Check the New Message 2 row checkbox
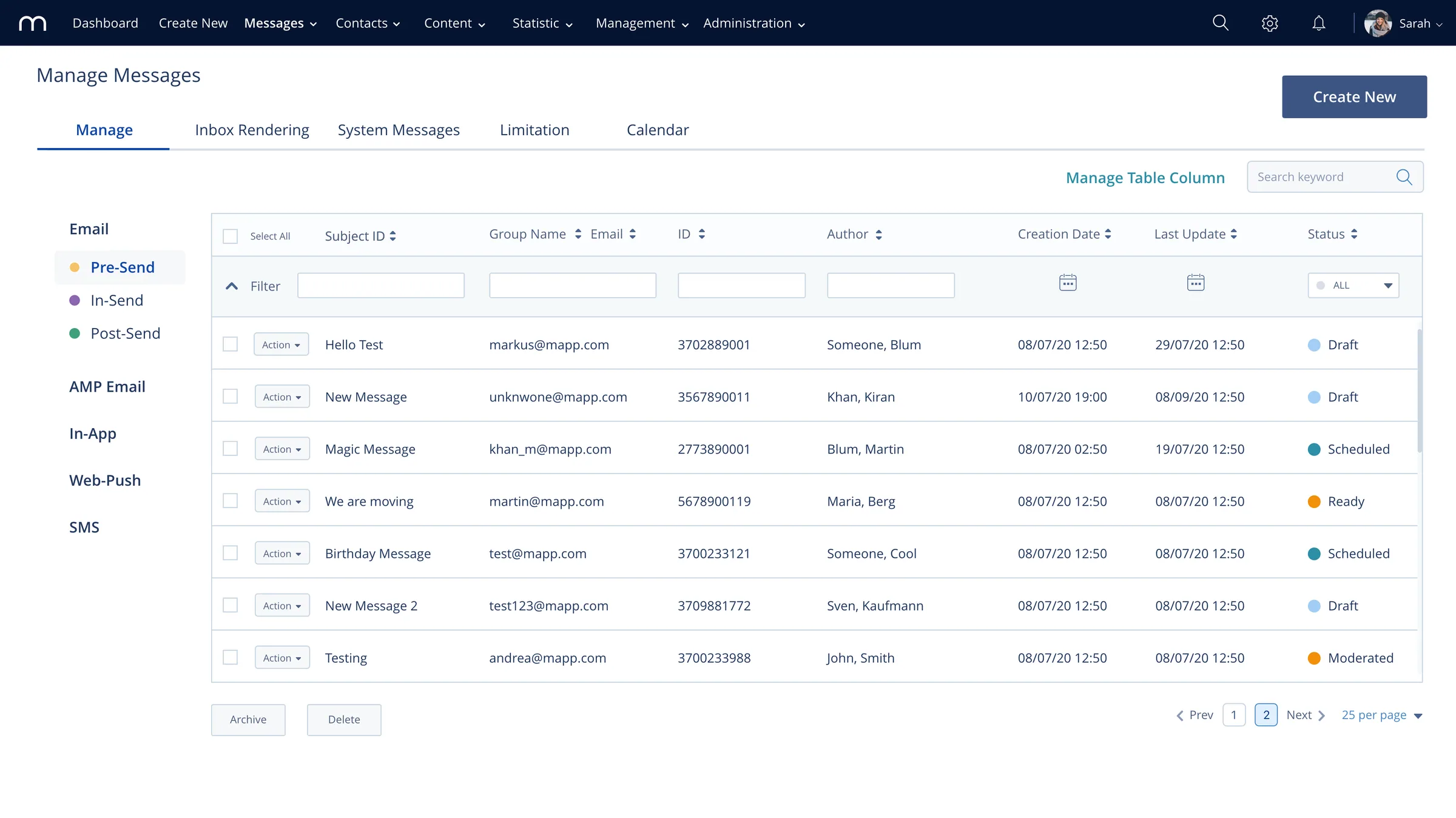This screenshot has width=1456, height=818. [230, 605]
